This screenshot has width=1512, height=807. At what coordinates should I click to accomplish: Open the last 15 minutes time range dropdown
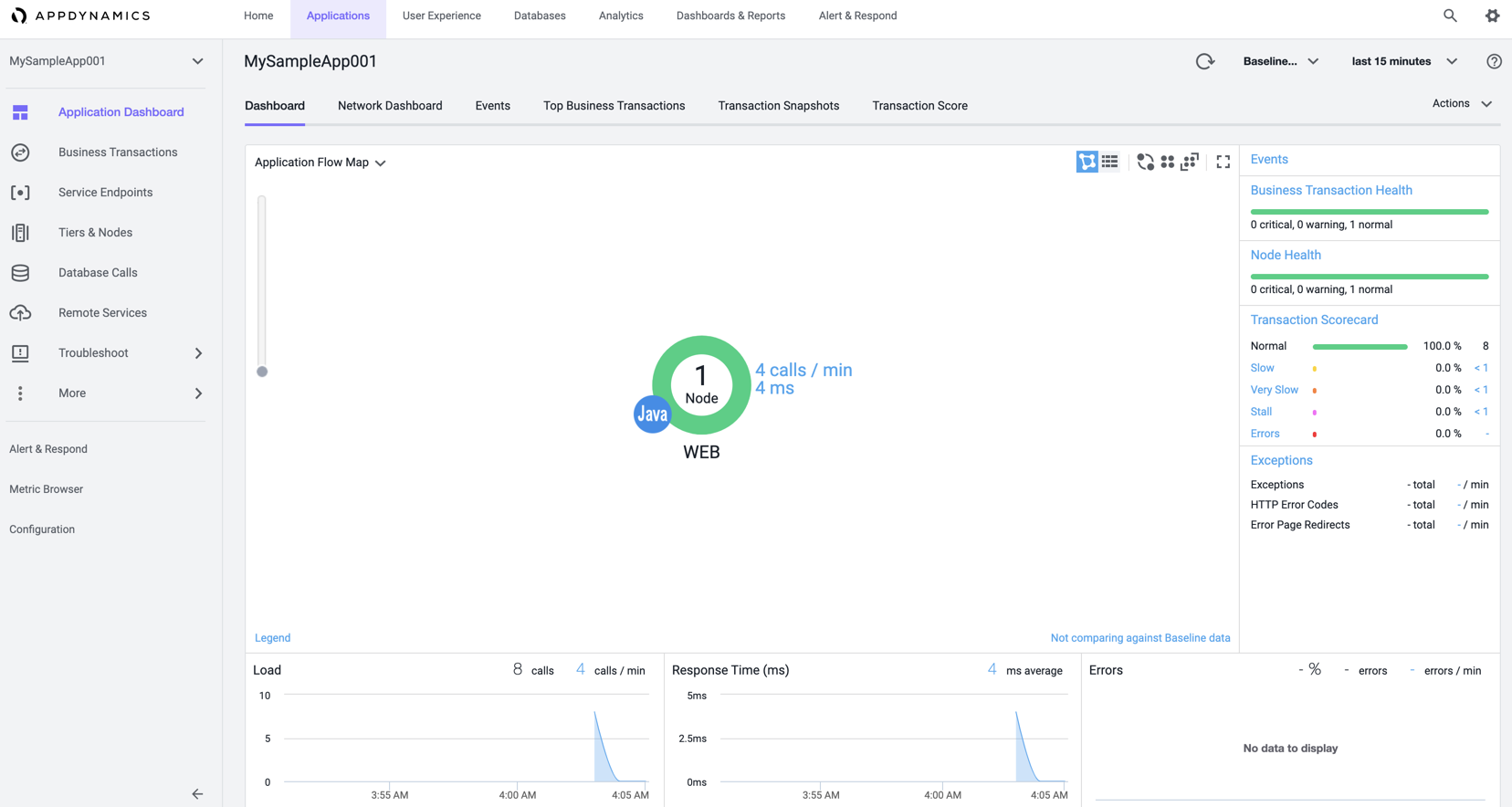coord(1403,61)
